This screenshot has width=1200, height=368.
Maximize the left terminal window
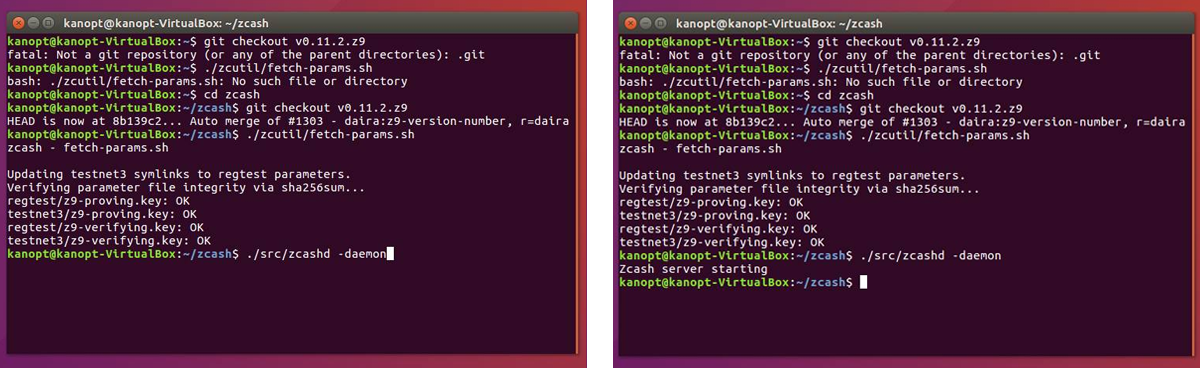click(50, 21)
